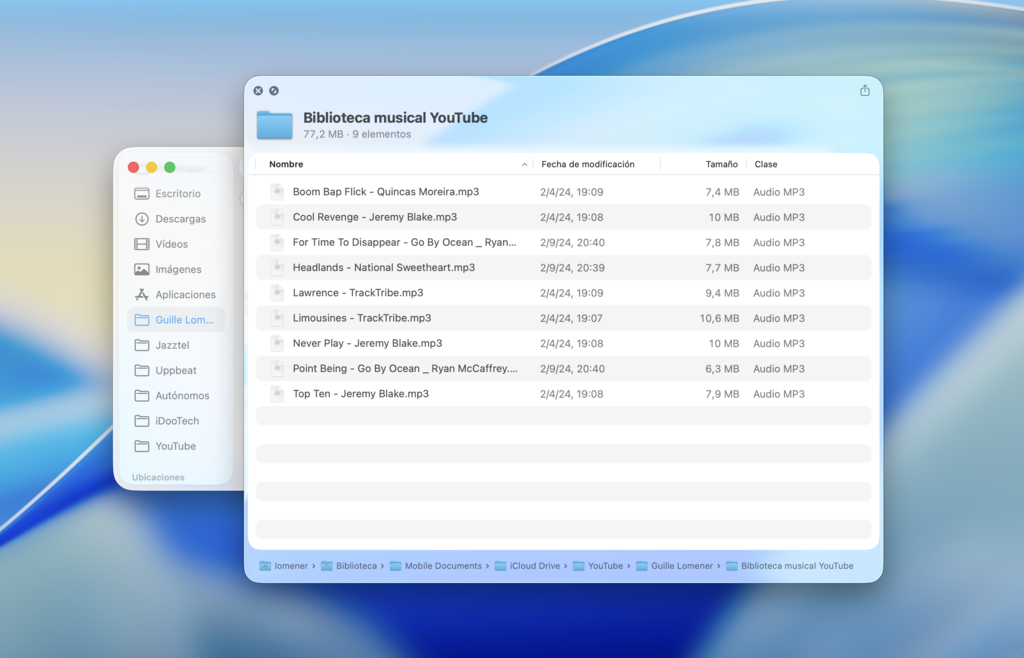
Task: Click YouTube in the path bar
Action: pyautogui.click(x=598, y=566)
